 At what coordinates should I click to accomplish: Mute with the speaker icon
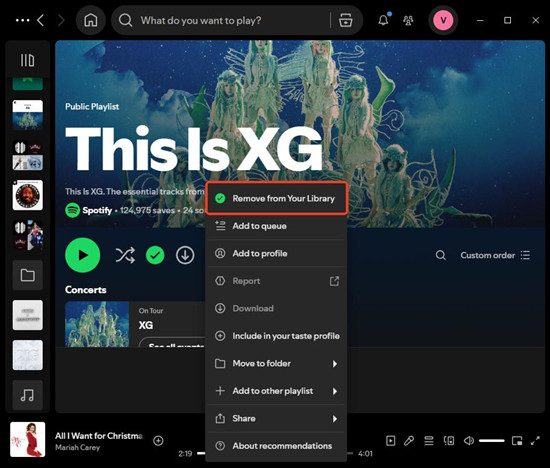tap(469, 441)
